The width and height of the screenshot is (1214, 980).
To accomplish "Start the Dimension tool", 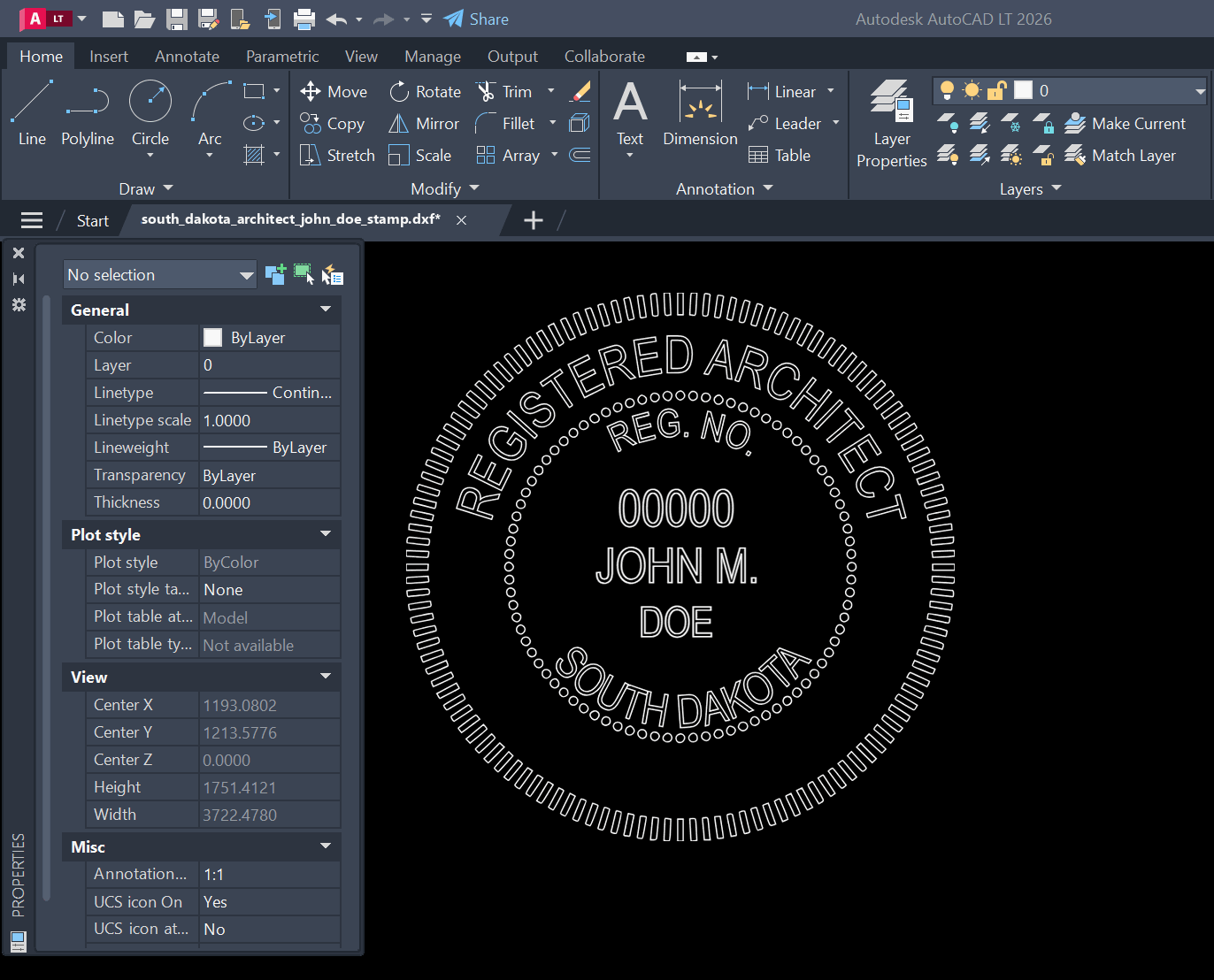I will coord(700,113).
